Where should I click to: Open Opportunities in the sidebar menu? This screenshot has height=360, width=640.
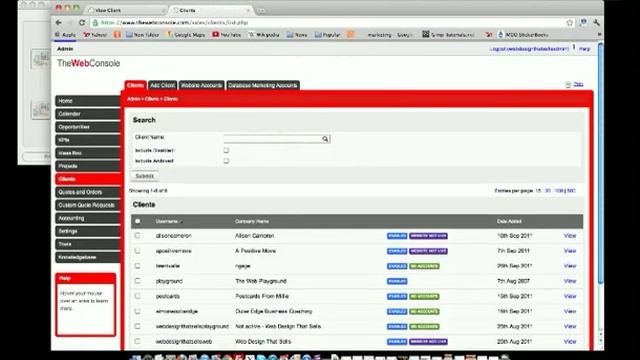(88, 127)
